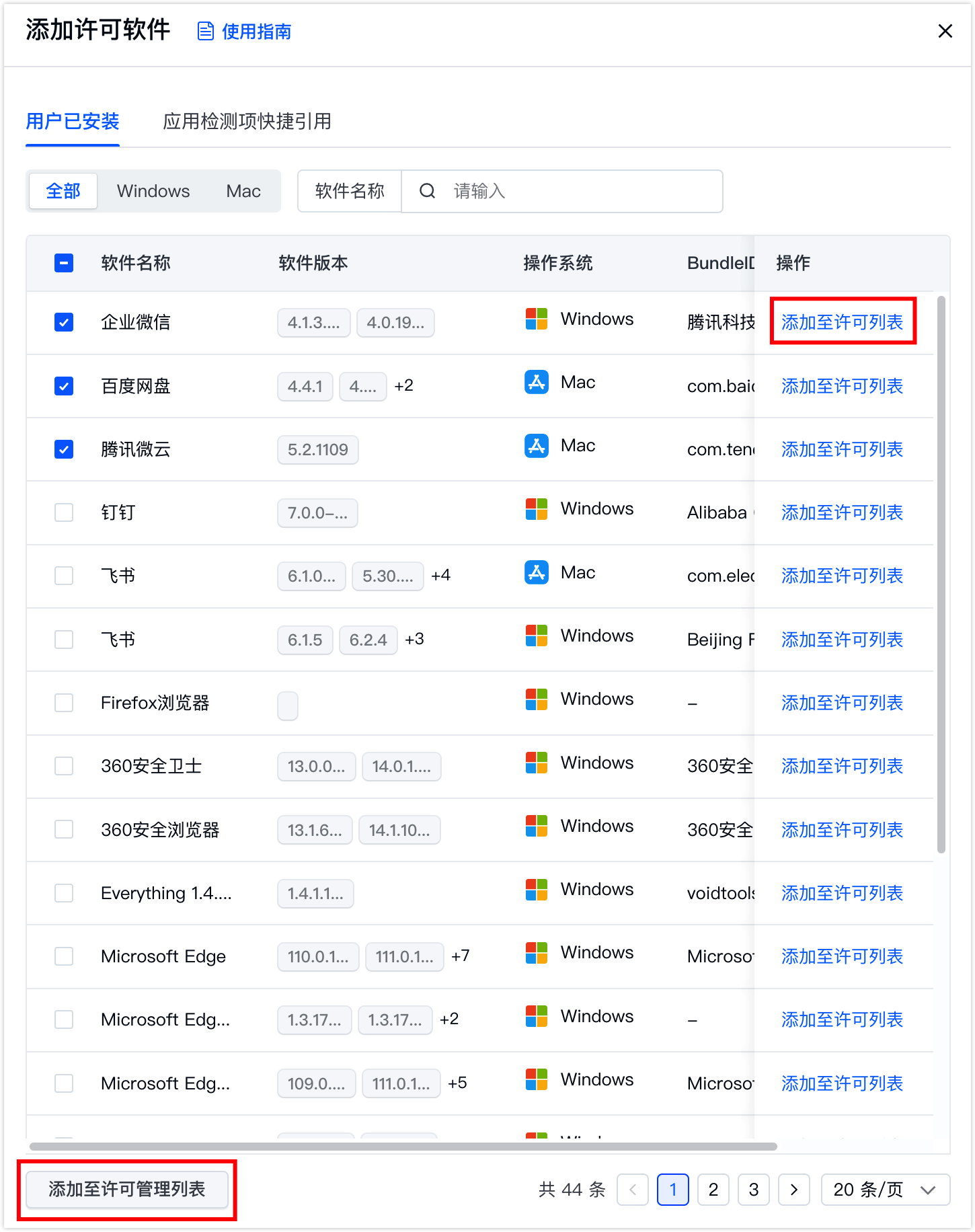975x1232 pixels.
Task: Uncheck the 腾讯微云 checkbox
Action: coord(64,449)
